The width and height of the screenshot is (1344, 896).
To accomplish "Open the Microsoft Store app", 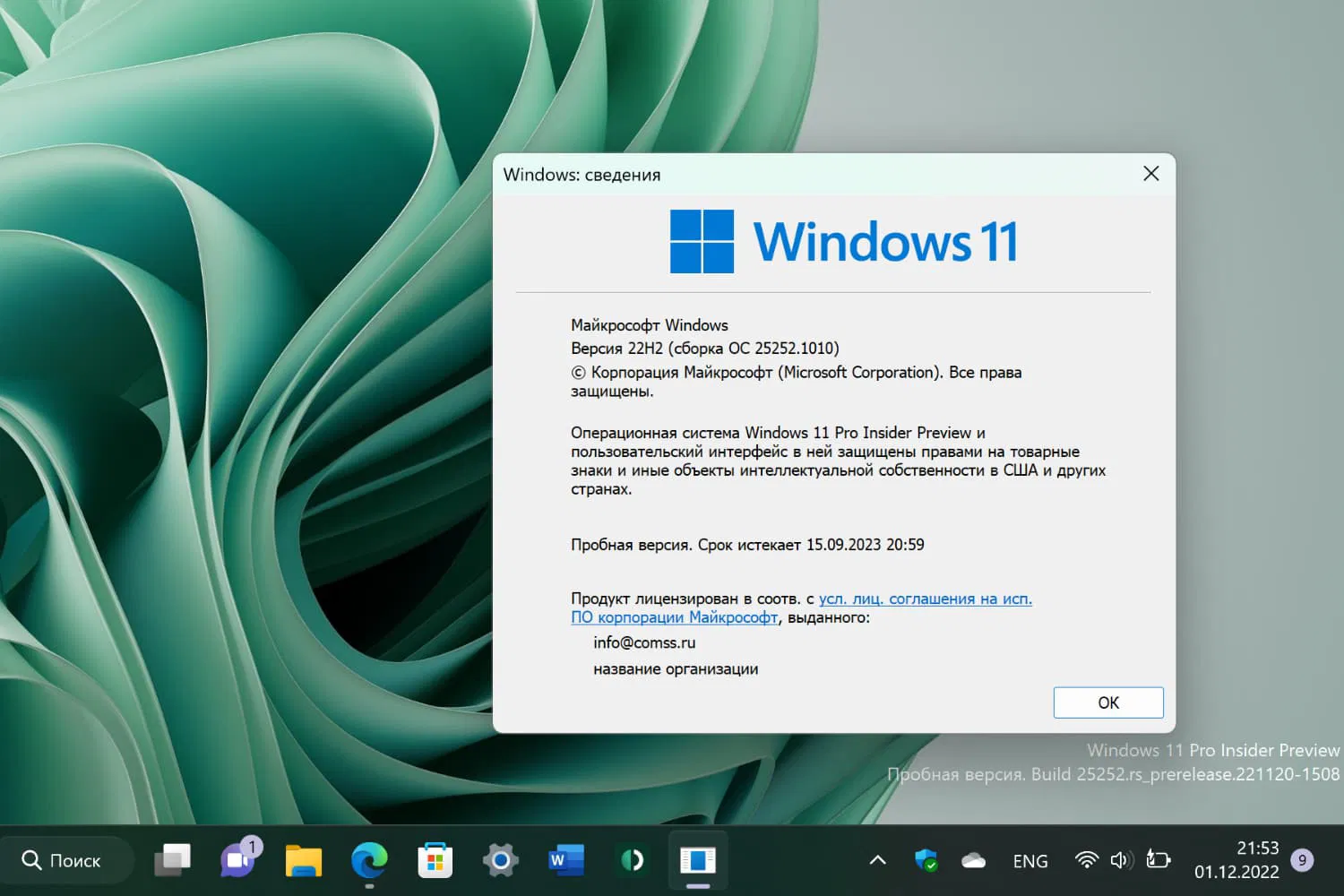I will click(x=435, y=860).
